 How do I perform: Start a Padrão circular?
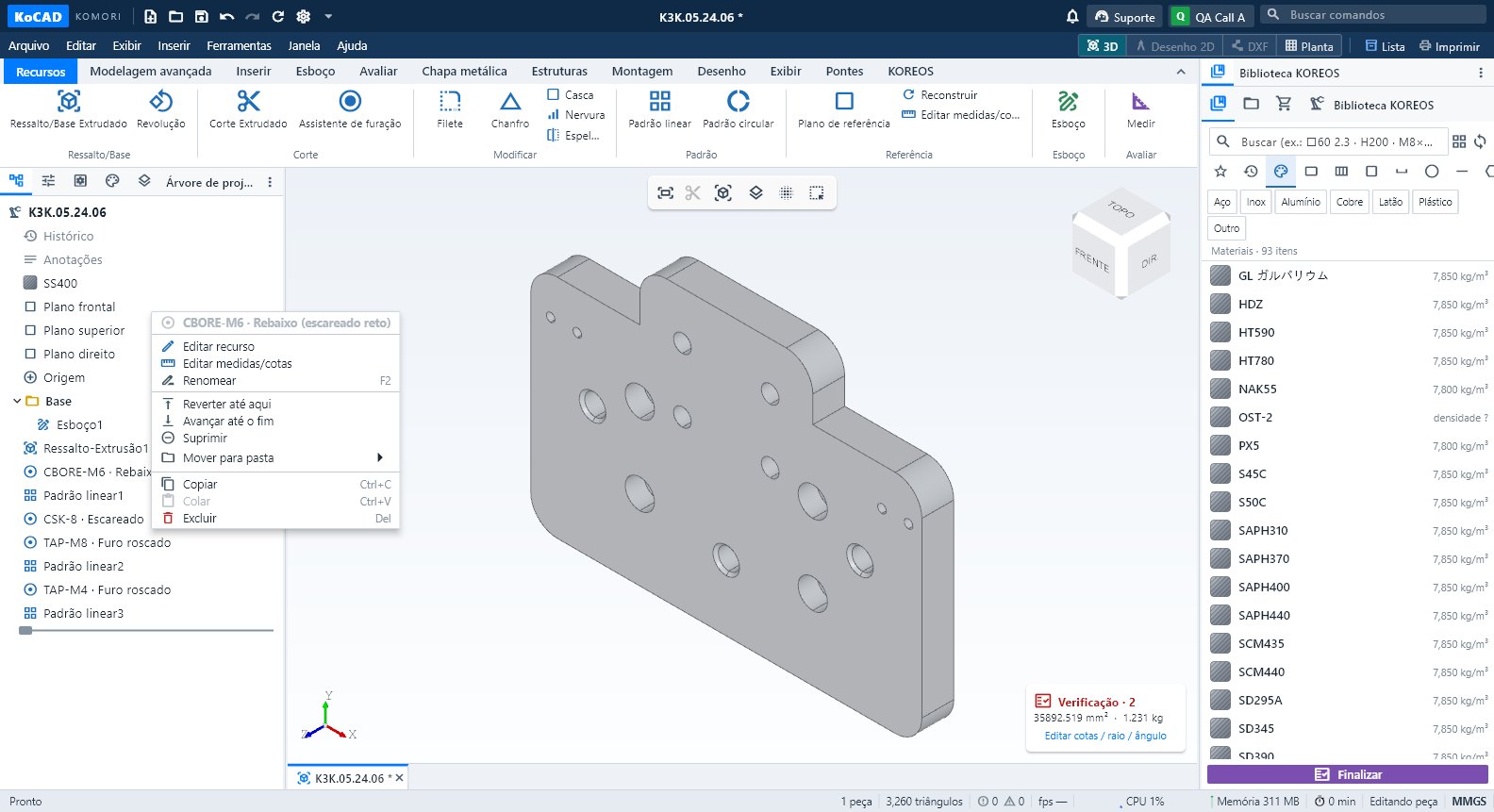(x=739, y=109)
